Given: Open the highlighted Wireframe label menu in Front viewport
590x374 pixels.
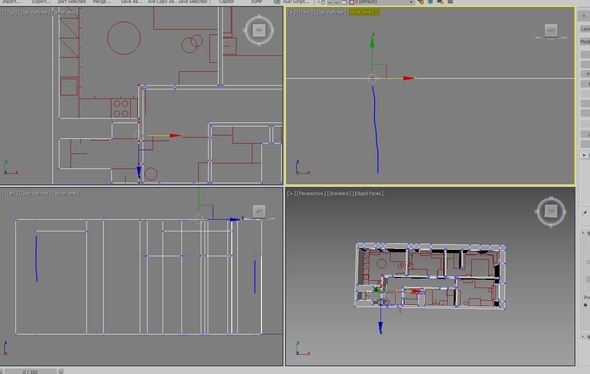Looking at the screenshot, I should tap(363, 12).
